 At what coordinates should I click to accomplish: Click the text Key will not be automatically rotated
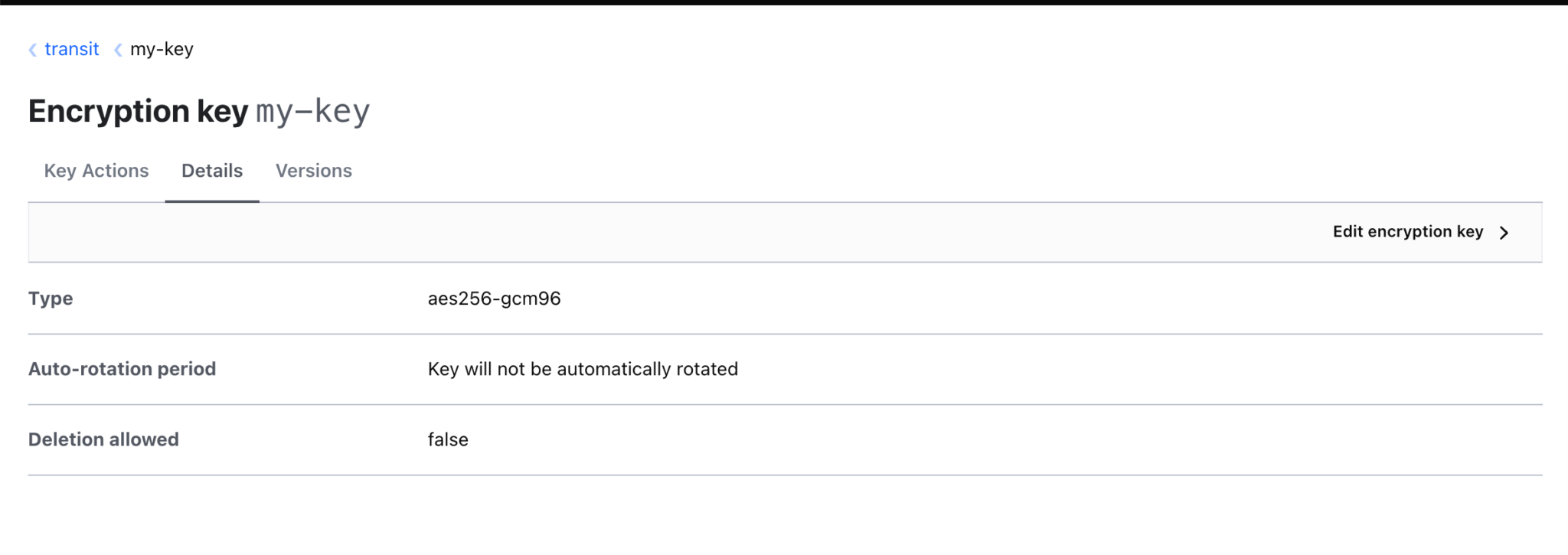click(x=583, y=368)
